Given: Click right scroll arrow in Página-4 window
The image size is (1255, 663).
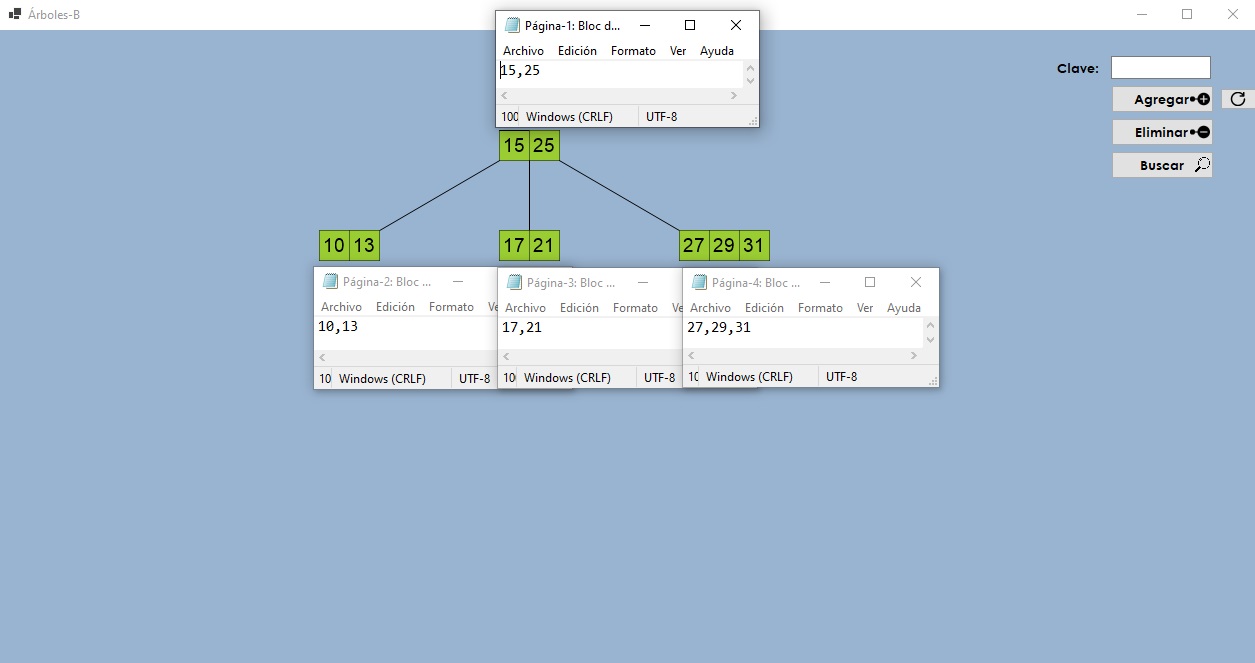Looking at the screenshot, I should coord(913,355).
